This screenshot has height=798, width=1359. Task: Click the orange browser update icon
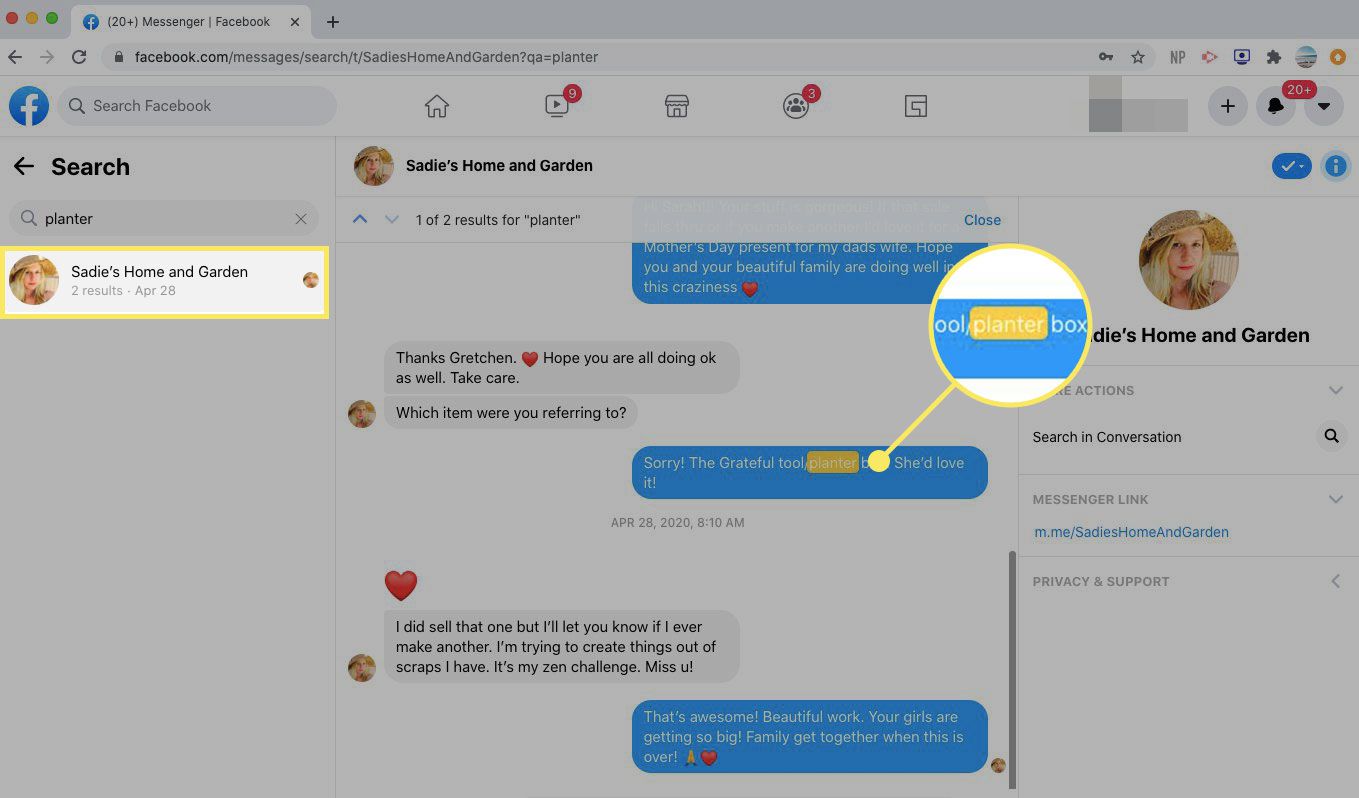pos(1338,57)
